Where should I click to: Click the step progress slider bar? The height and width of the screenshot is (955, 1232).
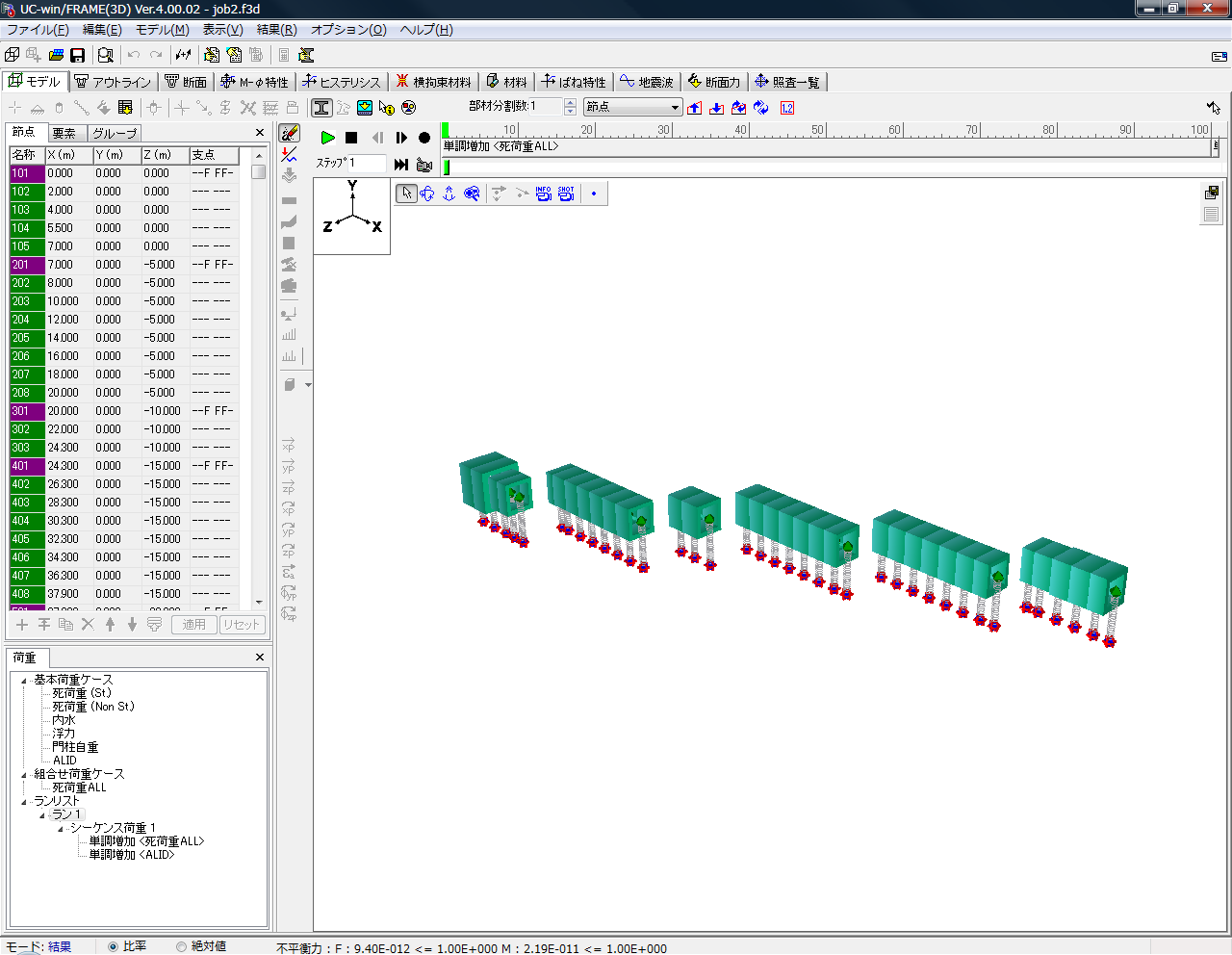click(828, 168)
